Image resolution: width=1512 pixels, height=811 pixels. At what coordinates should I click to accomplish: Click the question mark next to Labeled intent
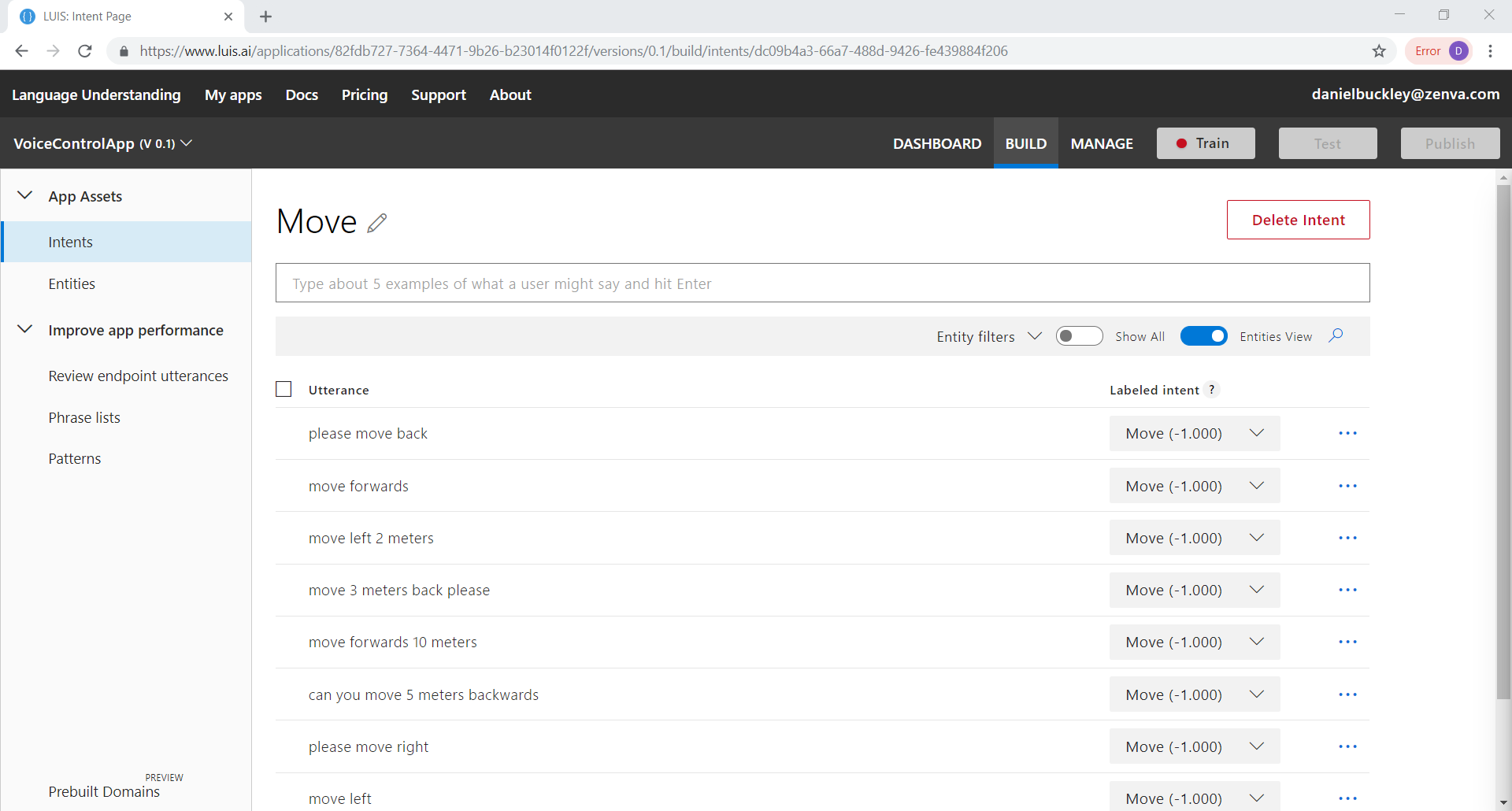click(x=1212, y=390)
